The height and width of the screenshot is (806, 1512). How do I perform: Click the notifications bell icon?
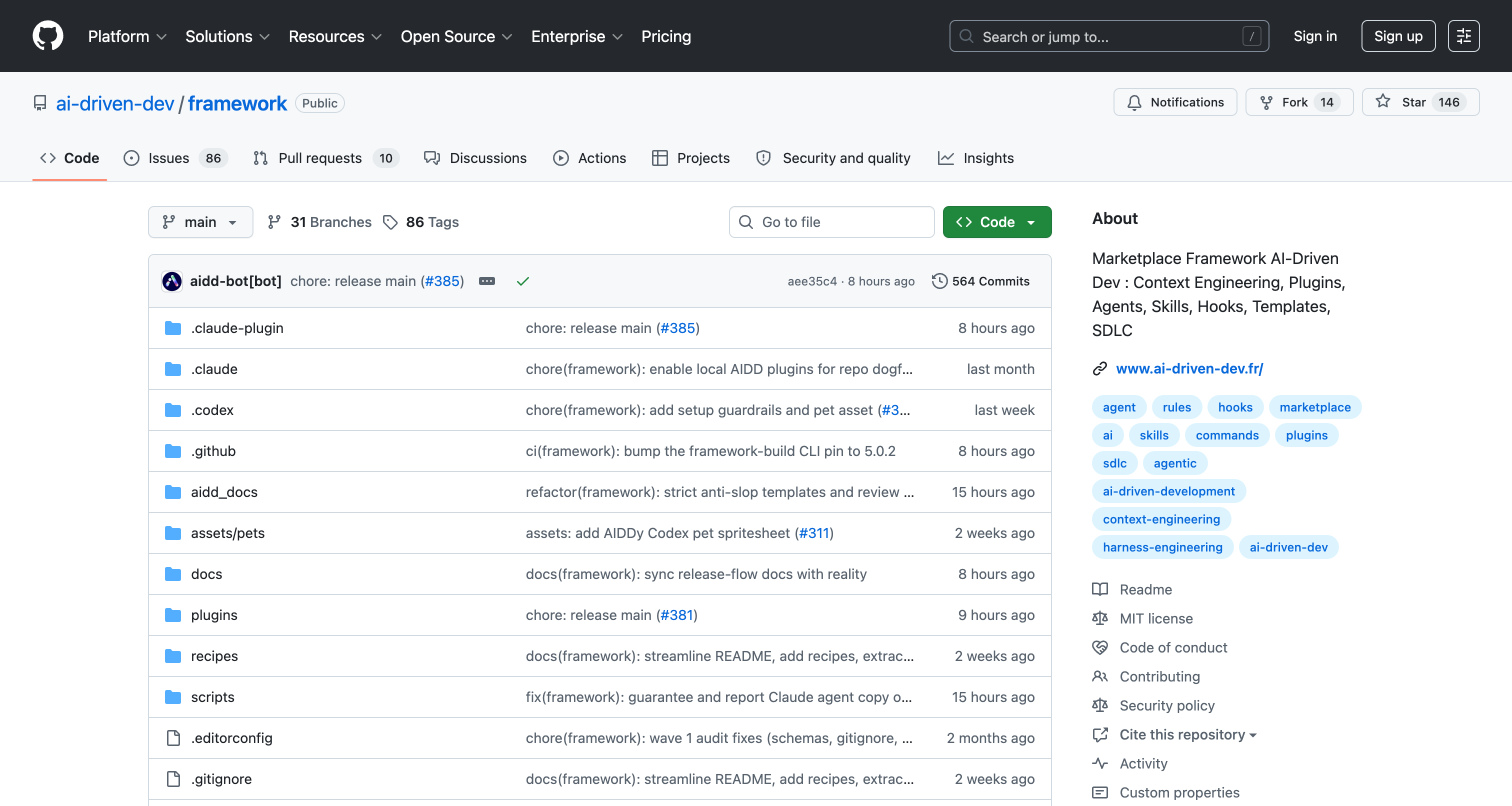point(1134,102)
